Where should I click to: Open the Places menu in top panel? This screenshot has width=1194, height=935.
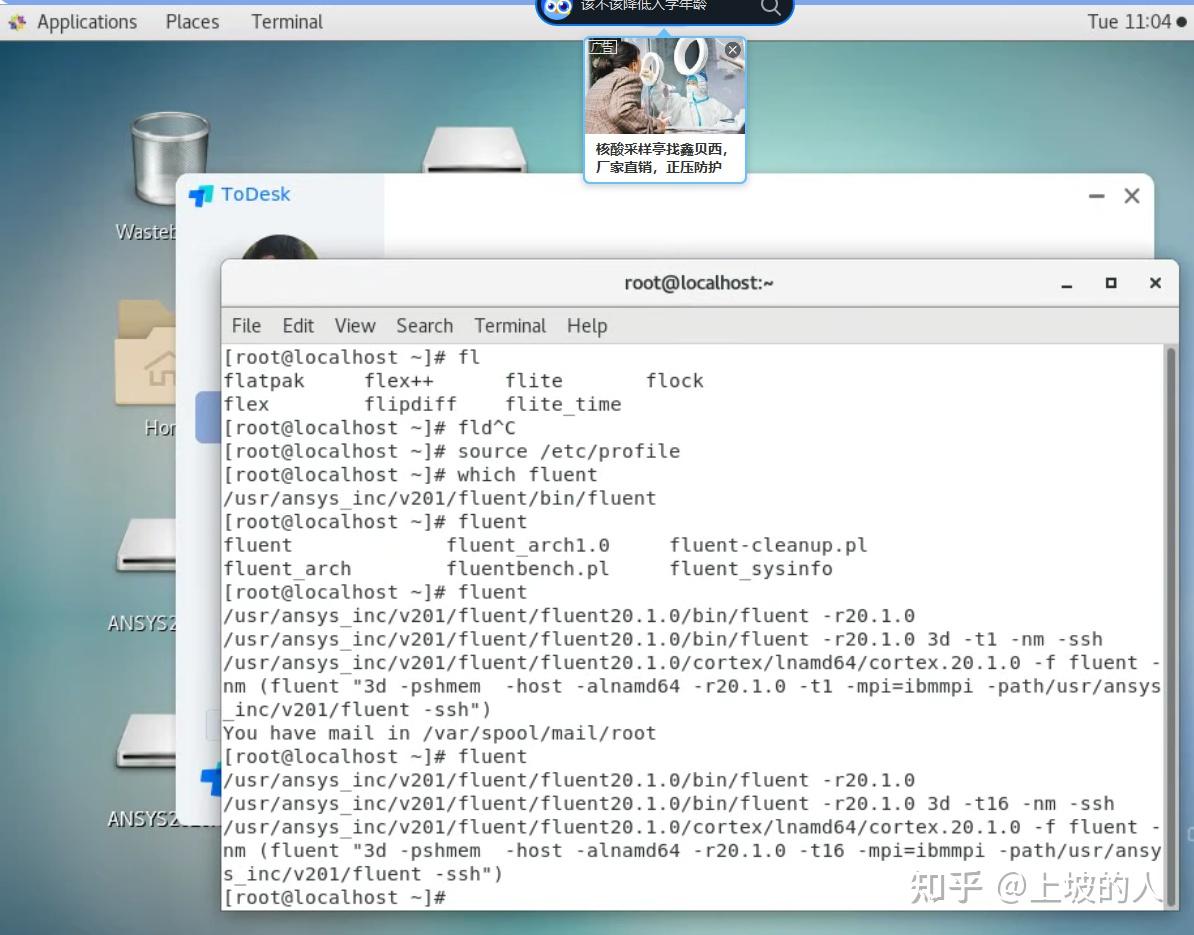(x=192, y=21)
